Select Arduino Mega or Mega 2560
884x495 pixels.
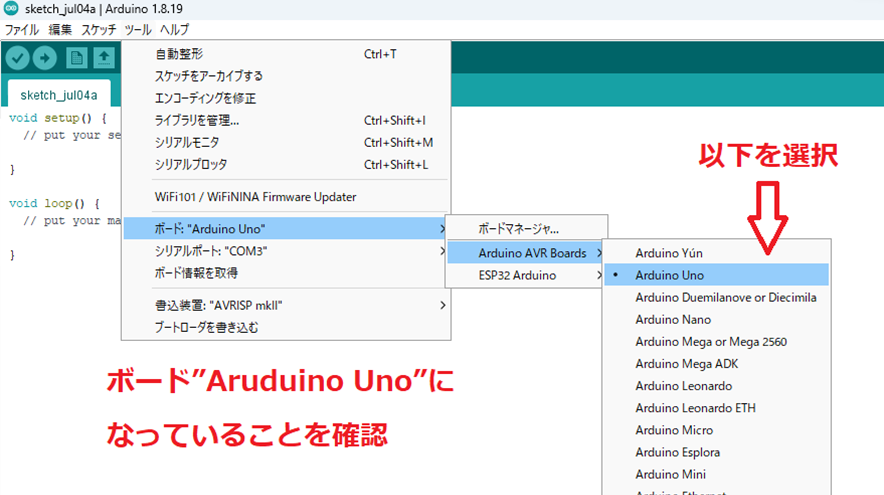[x=716, y=342]
